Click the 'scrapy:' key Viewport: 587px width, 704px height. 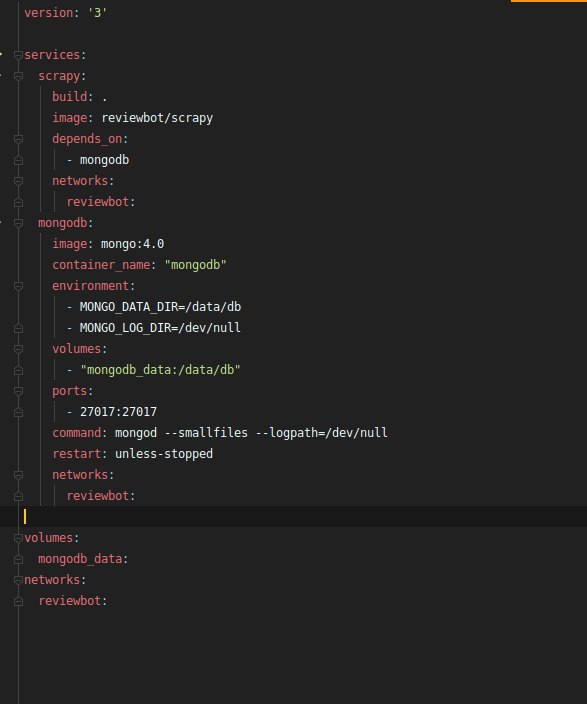(x=62, y=76)
